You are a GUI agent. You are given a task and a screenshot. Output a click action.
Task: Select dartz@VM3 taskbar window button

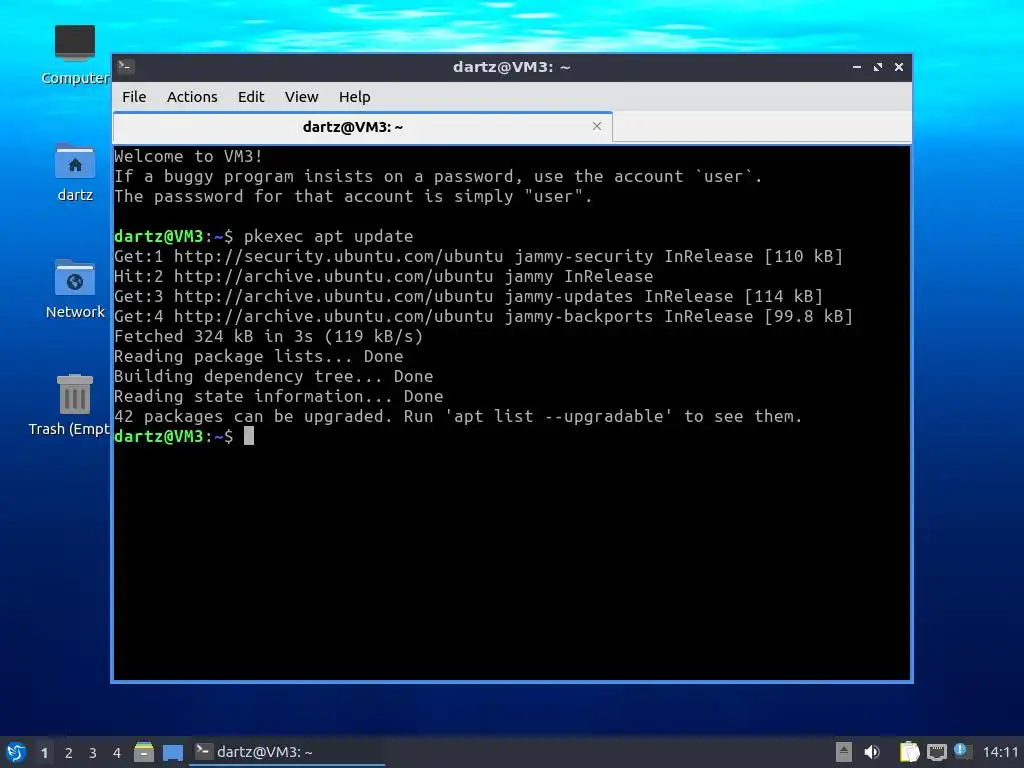[287, 752]
